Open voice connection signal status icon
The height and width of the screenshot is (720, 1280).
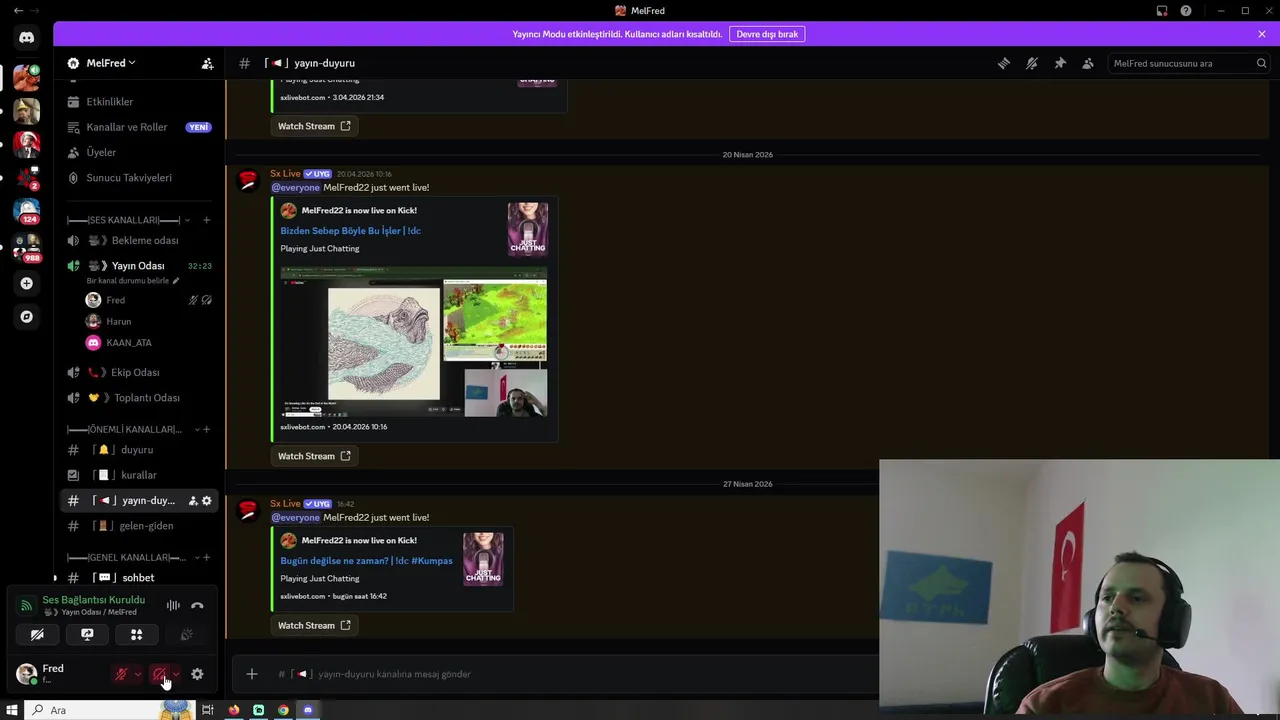coord(26,605)
